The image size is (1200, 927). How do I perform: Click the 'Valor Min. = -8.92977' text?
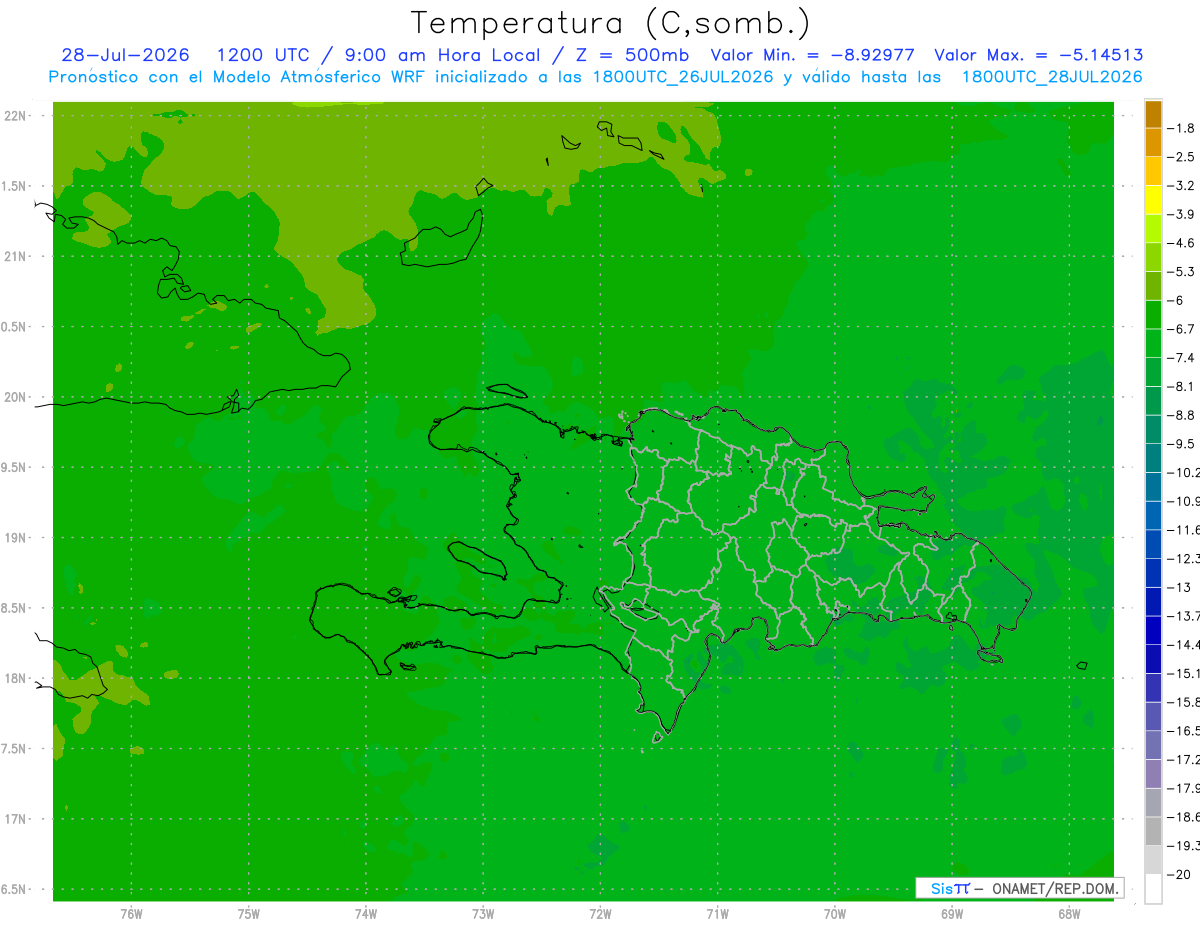(x=812, y=55)
